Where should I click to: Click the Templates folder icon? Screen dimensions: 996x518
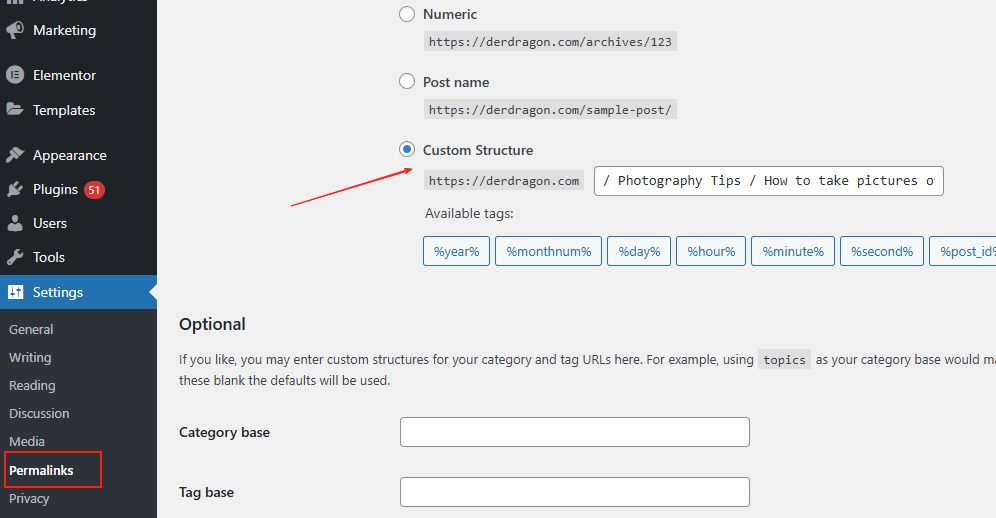pyautogui.click(x=15, y=110)
